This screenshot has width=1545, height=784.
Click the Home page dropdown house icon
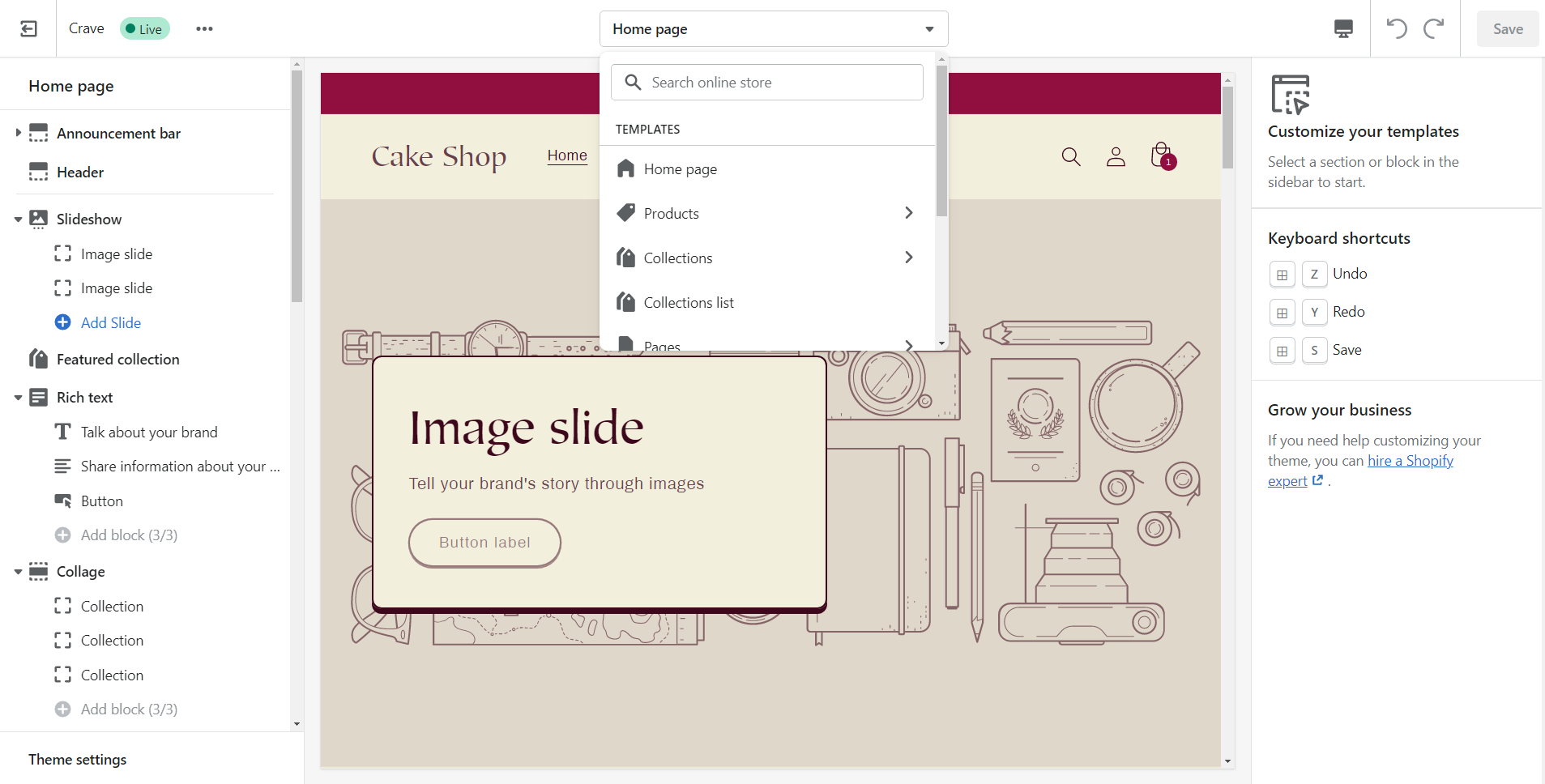tap(625, 168)
